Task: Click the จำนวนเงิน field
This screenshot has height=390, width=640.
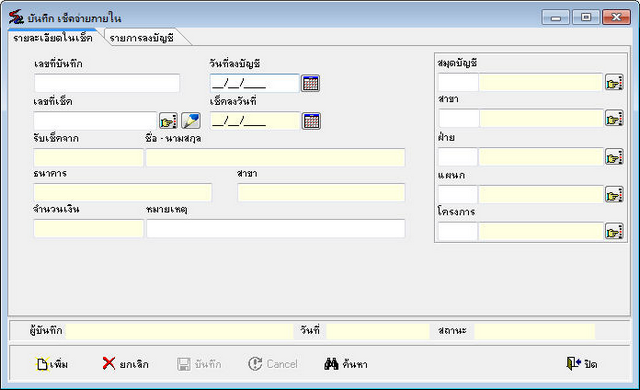Action: click(x=89, y=228)
